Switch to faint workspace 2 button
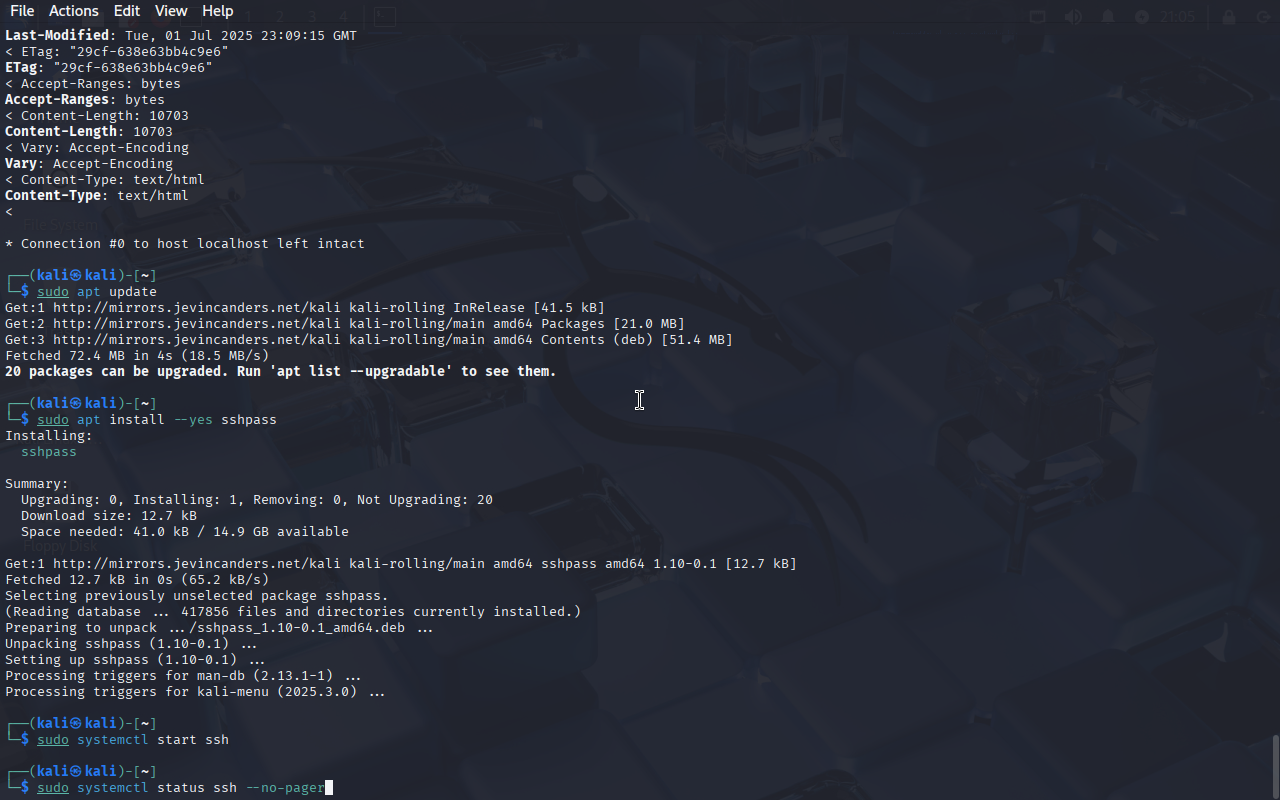The image size is (1280, 800). [281, 17]
